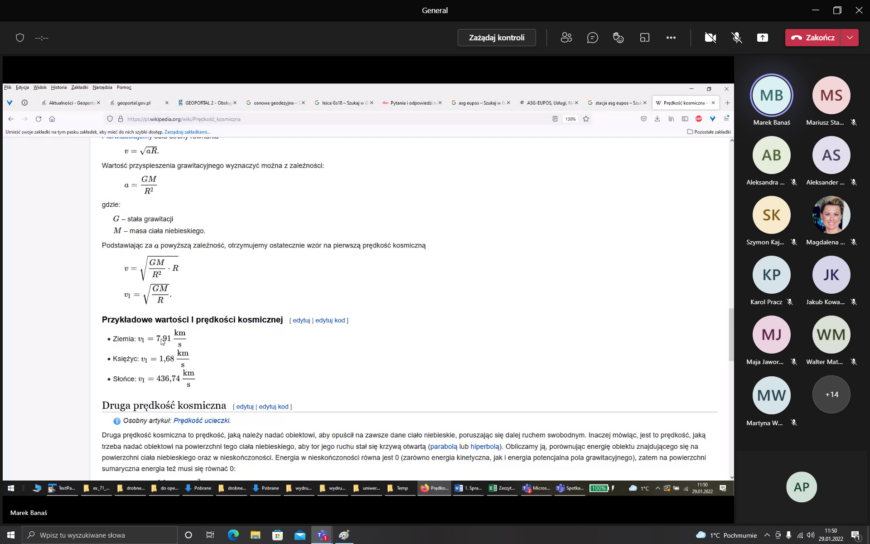870x544 pixels.
Task: Click the hiperbolą link in the article
Action: coord(484,446)
